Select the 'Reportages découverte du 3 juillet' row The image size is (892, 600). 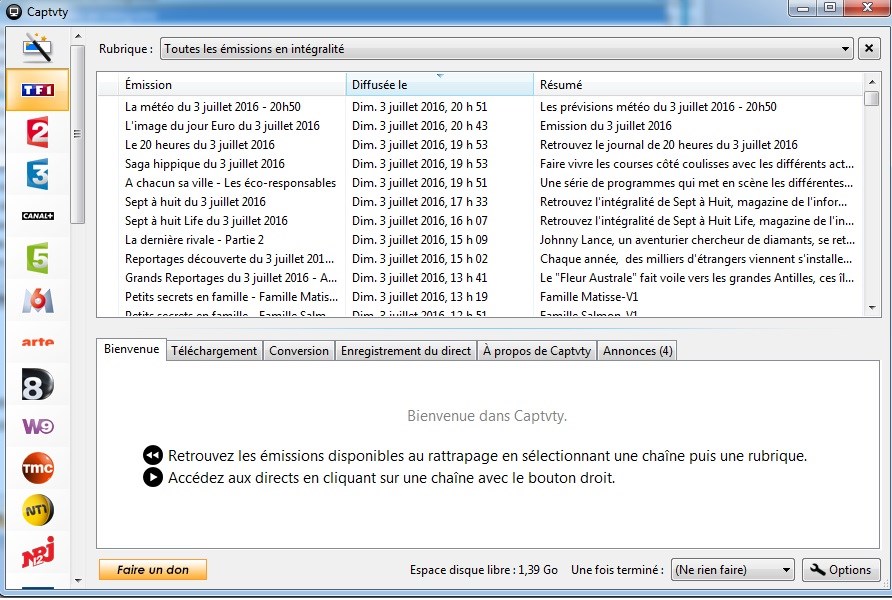[481, 259]
